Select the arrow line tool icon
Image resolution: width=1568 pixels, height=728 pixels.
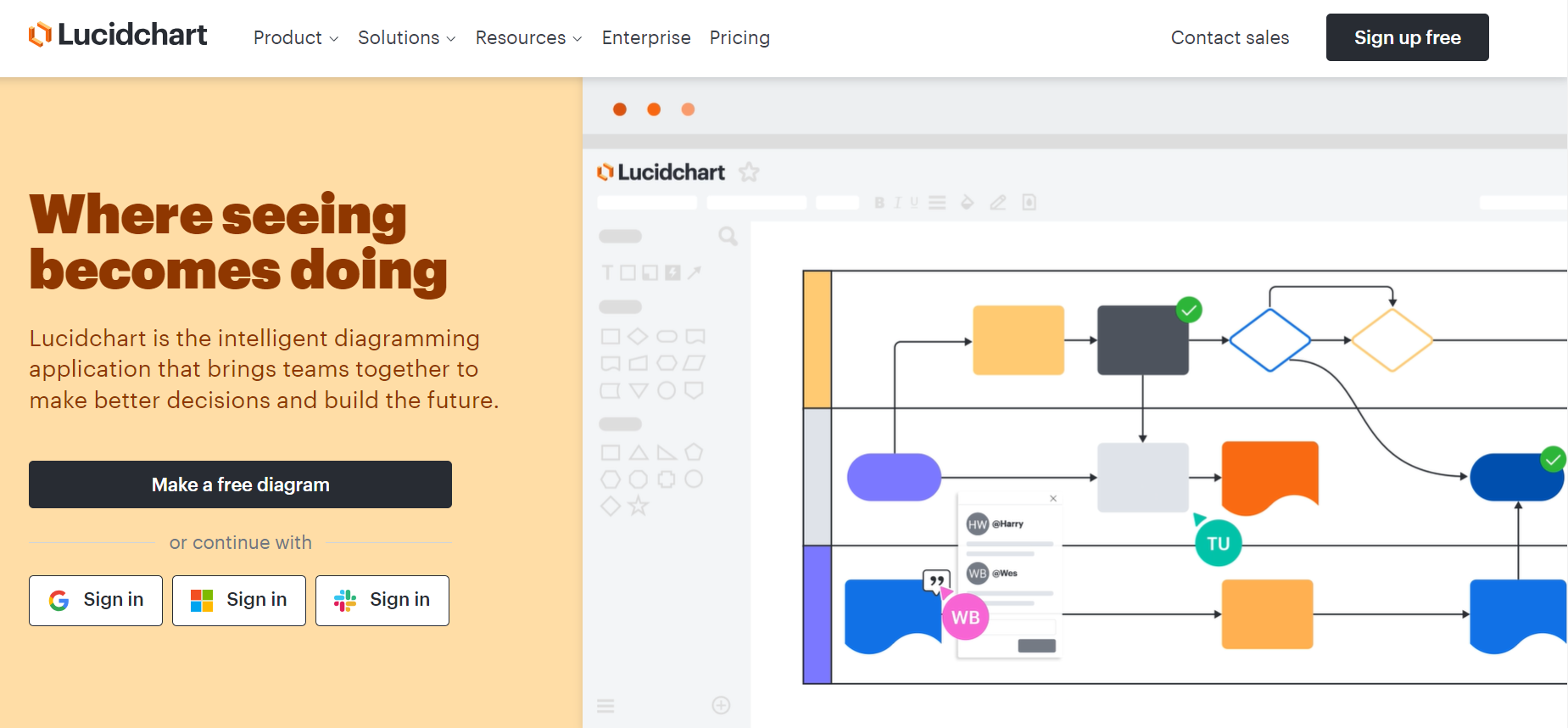pos(695,272)
